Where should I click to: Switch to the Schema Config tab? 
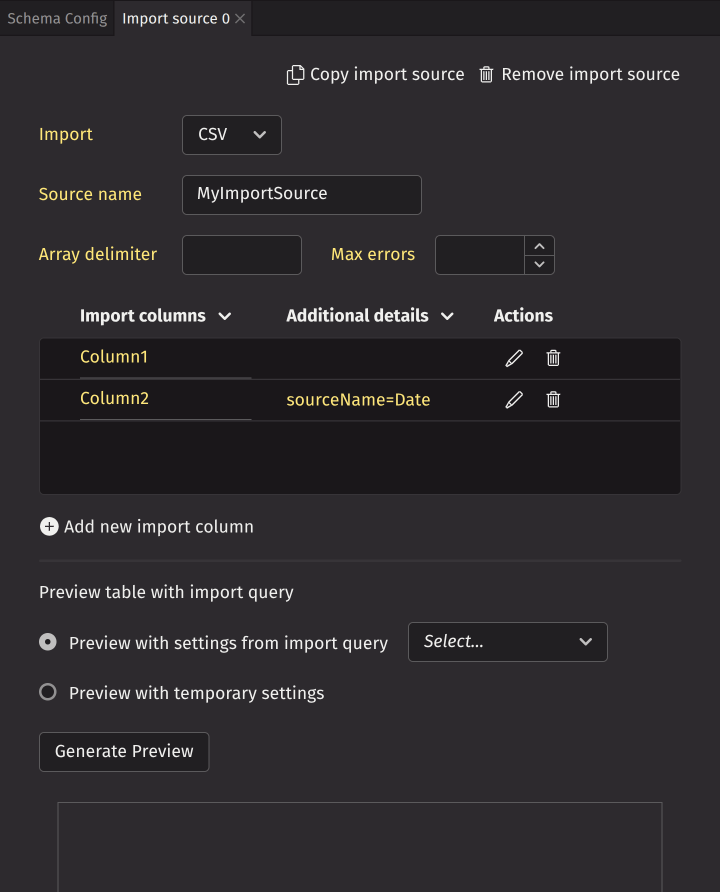coord(57,19)
